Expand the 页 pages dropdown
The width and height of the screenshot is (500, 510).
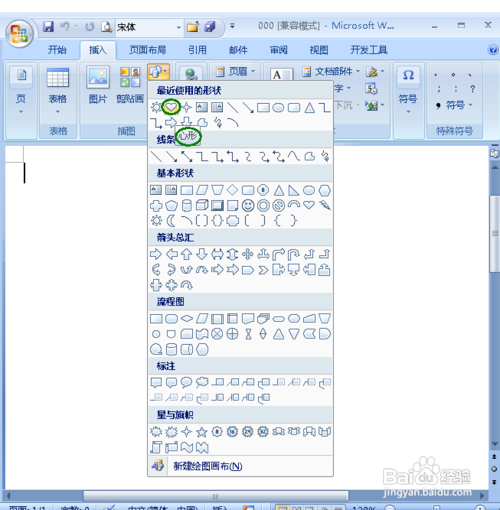tap(21, 90)
